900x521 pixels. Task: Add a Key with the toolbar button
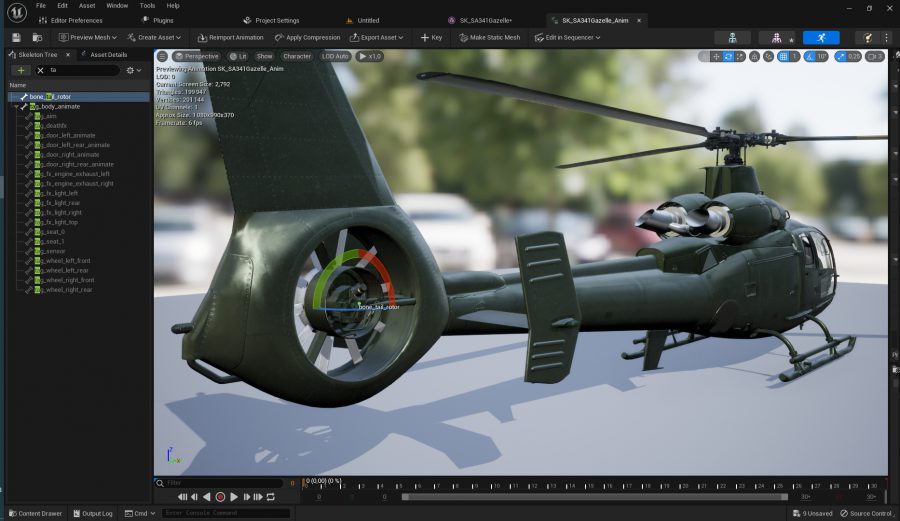(430, 37)
